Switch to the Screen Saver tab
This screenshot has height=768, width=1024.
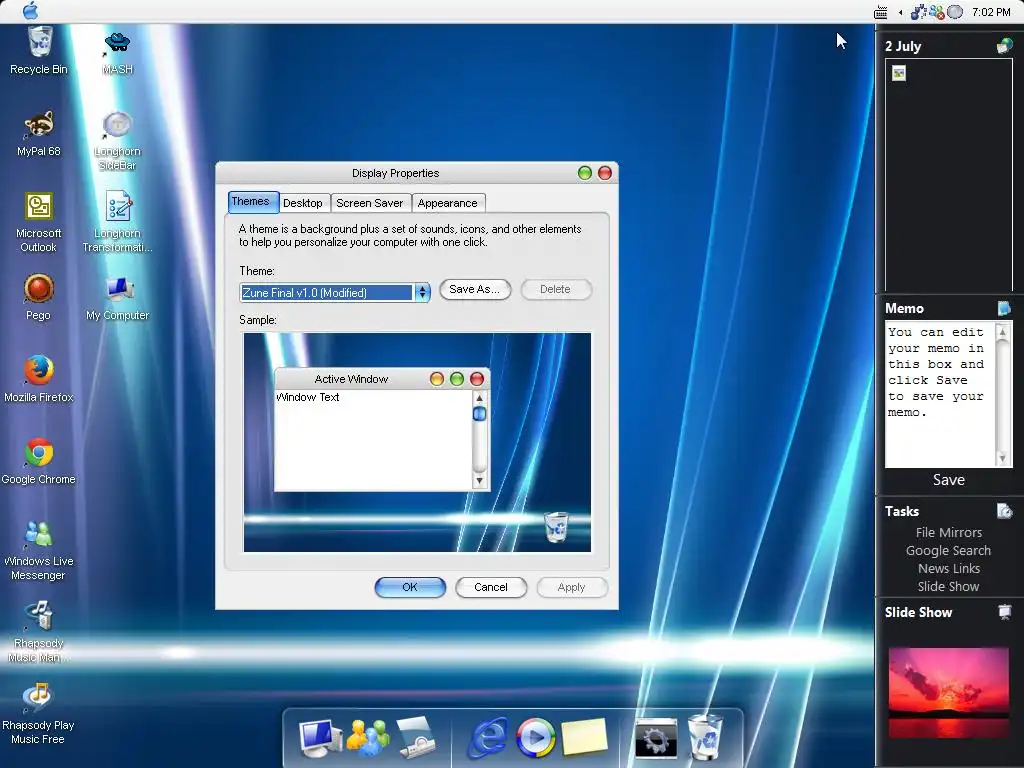(x=370, y=203)
